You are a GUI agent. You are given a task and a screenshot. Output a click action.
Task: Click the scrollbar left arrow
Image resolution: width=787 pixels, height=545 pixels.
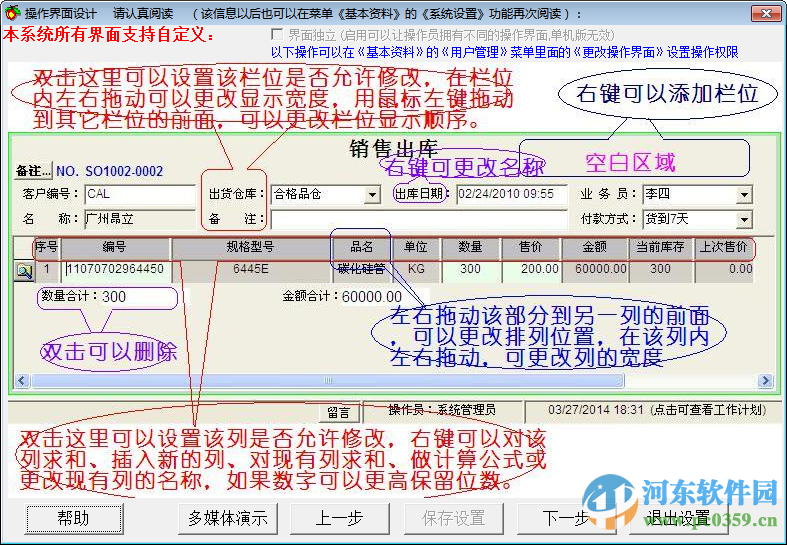click(21, 380)
